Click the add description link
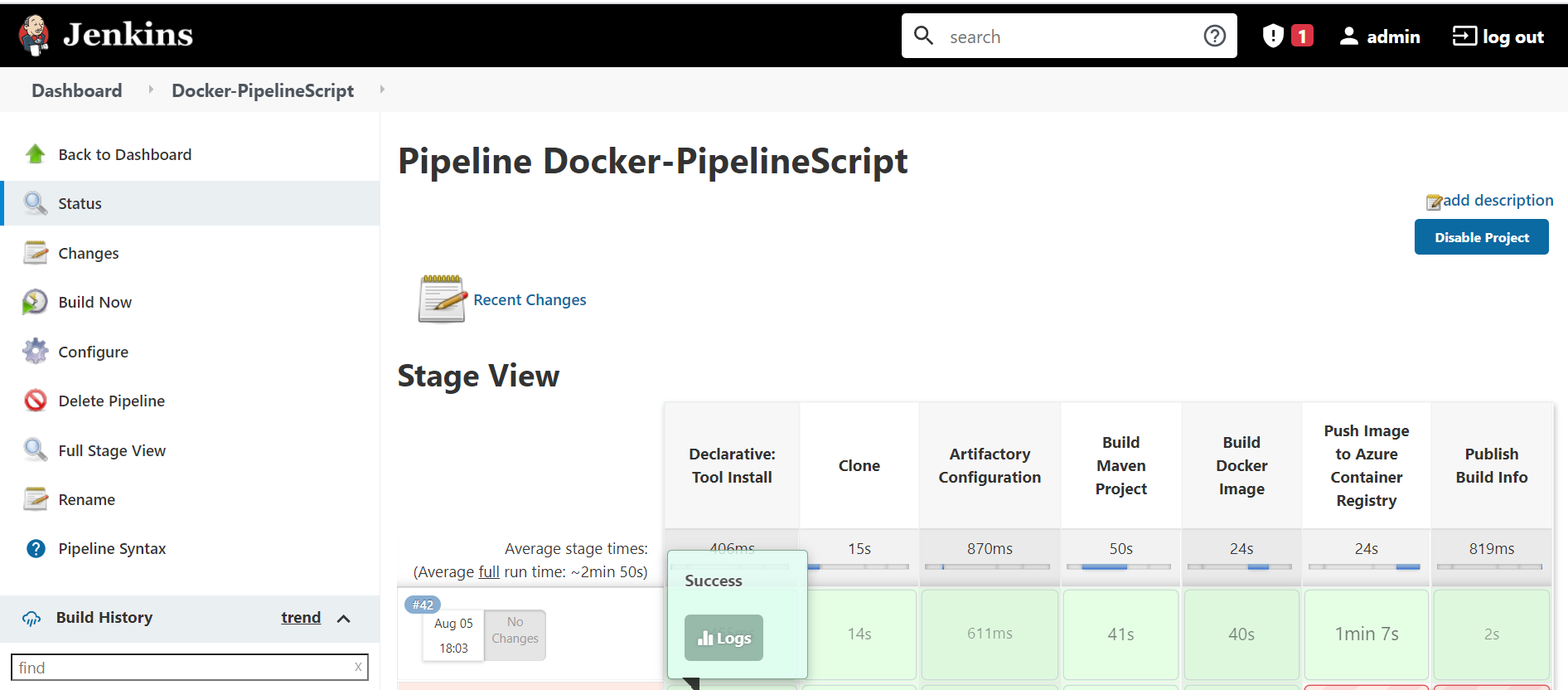The image size is (1568, 690). tap(1497, 201)
